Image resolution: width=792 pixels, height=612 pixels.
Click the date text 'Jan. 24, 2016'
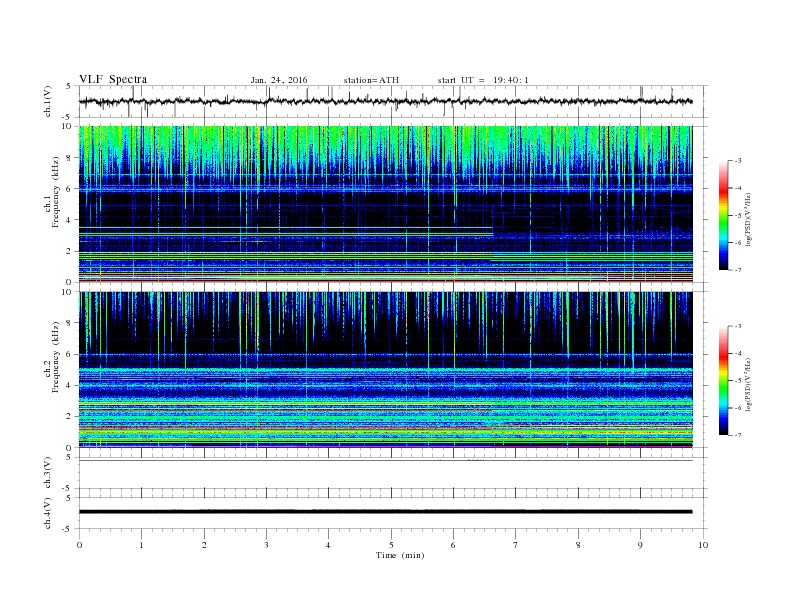coord(279,80)
